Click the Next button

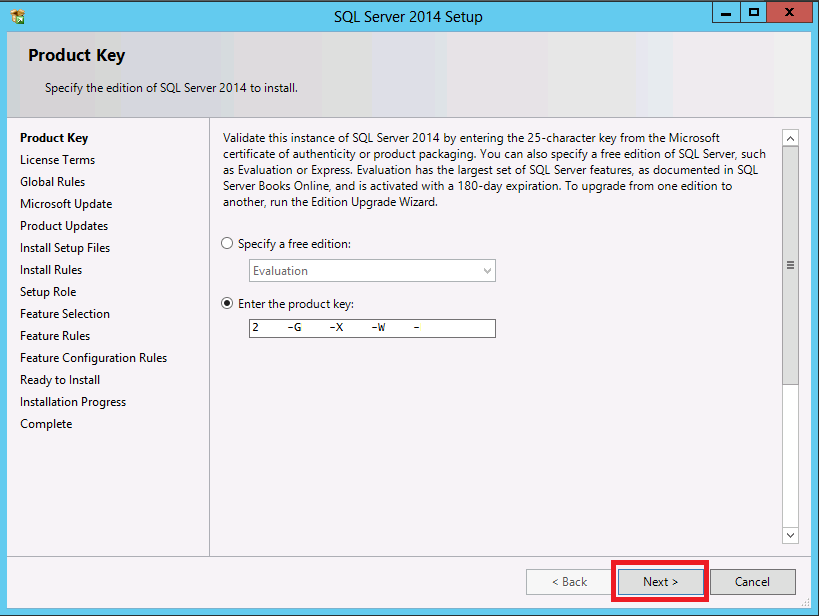coord(660,582)
